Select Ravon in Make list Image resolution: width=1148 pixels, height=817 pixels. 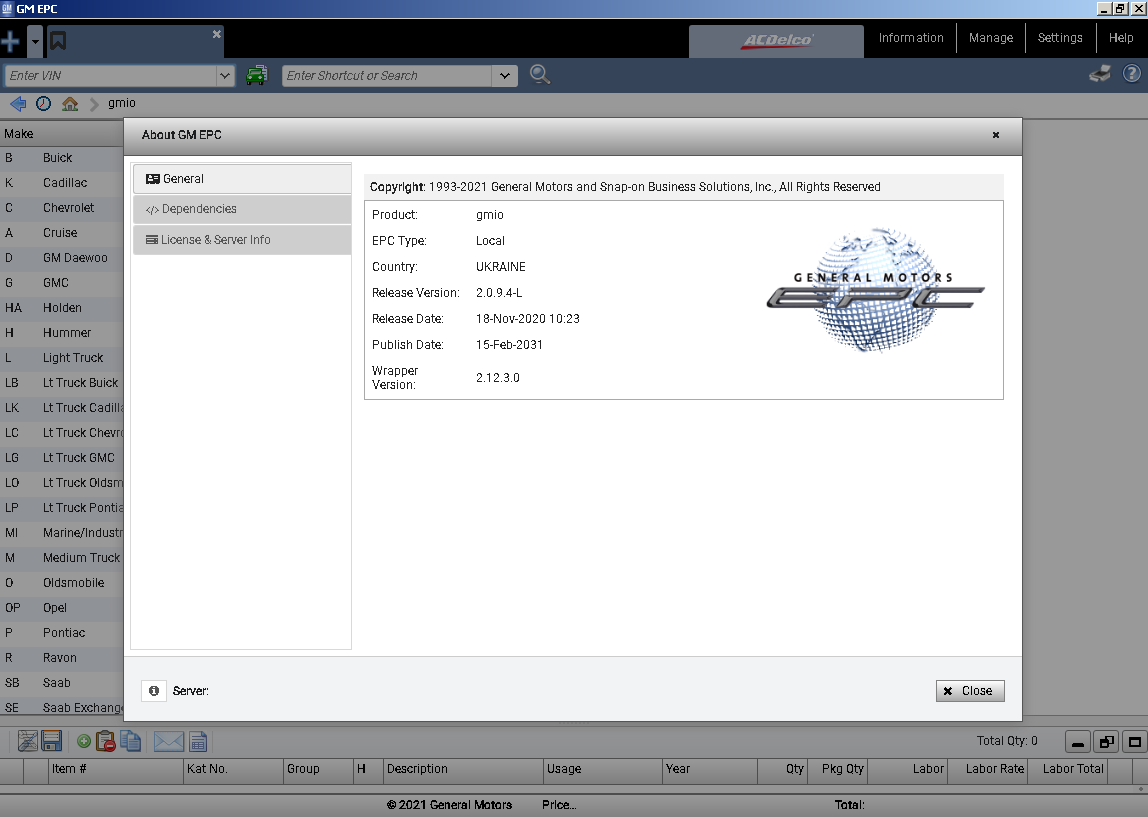[x=62, y=657]
